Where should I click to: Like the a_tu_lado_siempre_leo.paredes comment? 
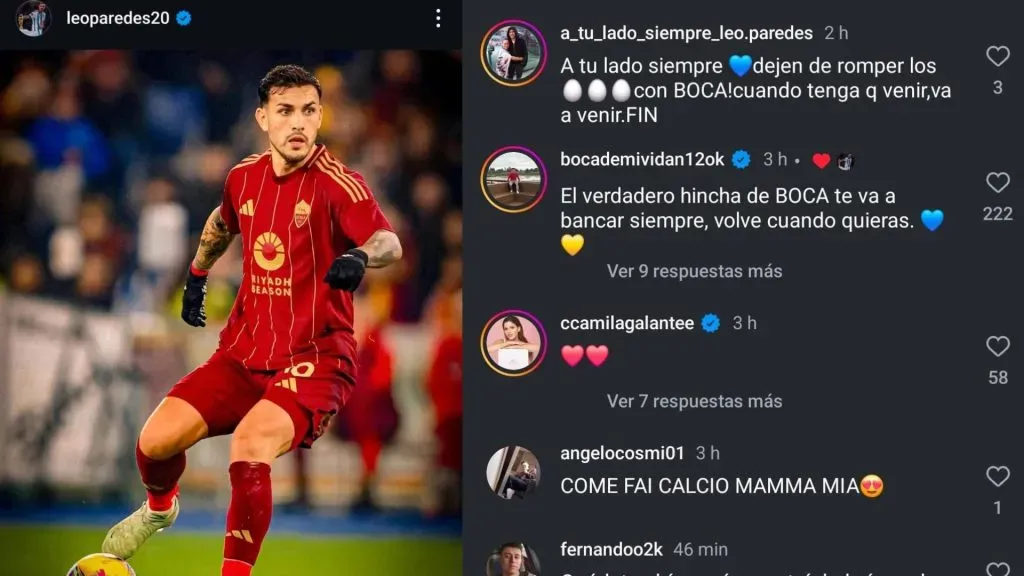tap(998, 56)
